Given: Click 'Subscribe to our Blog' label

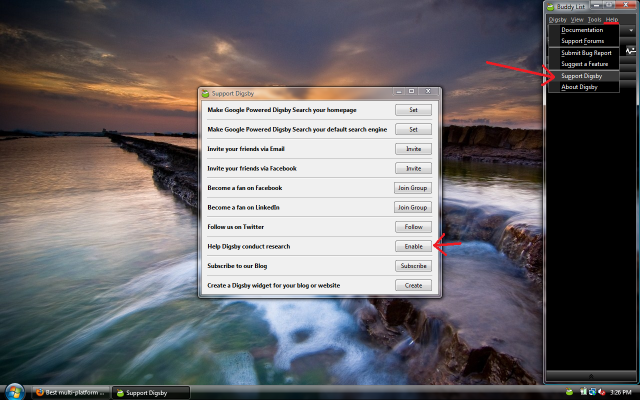Looking at the screenshot, I should click(x=237, y=266).
